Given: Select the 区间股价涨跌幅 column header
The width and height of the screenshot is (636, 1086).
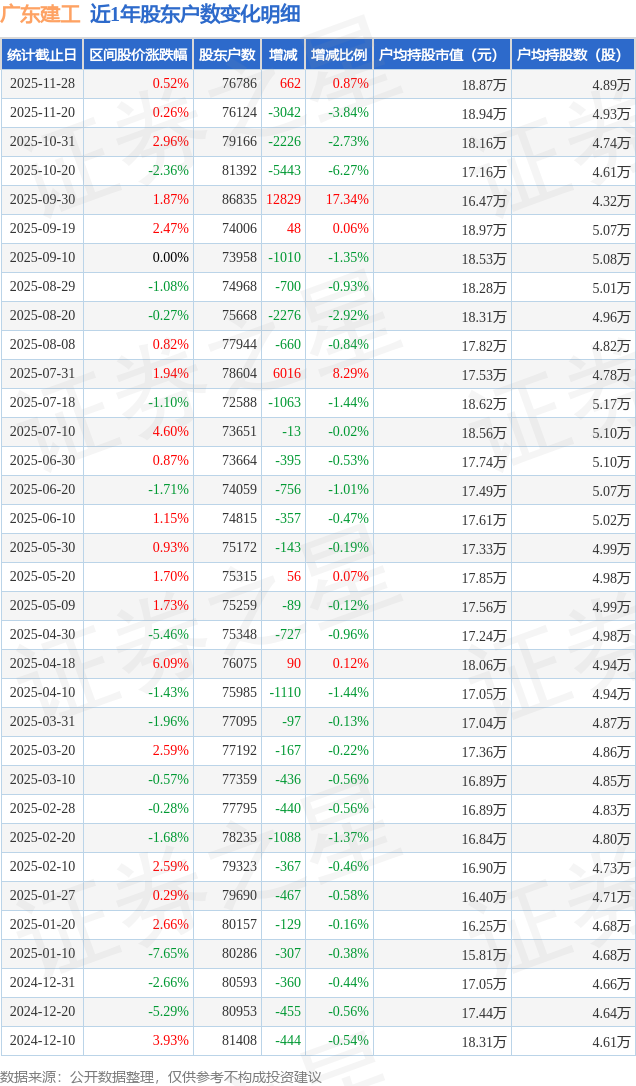Looking at the screenshot, I should click(138, 55).
